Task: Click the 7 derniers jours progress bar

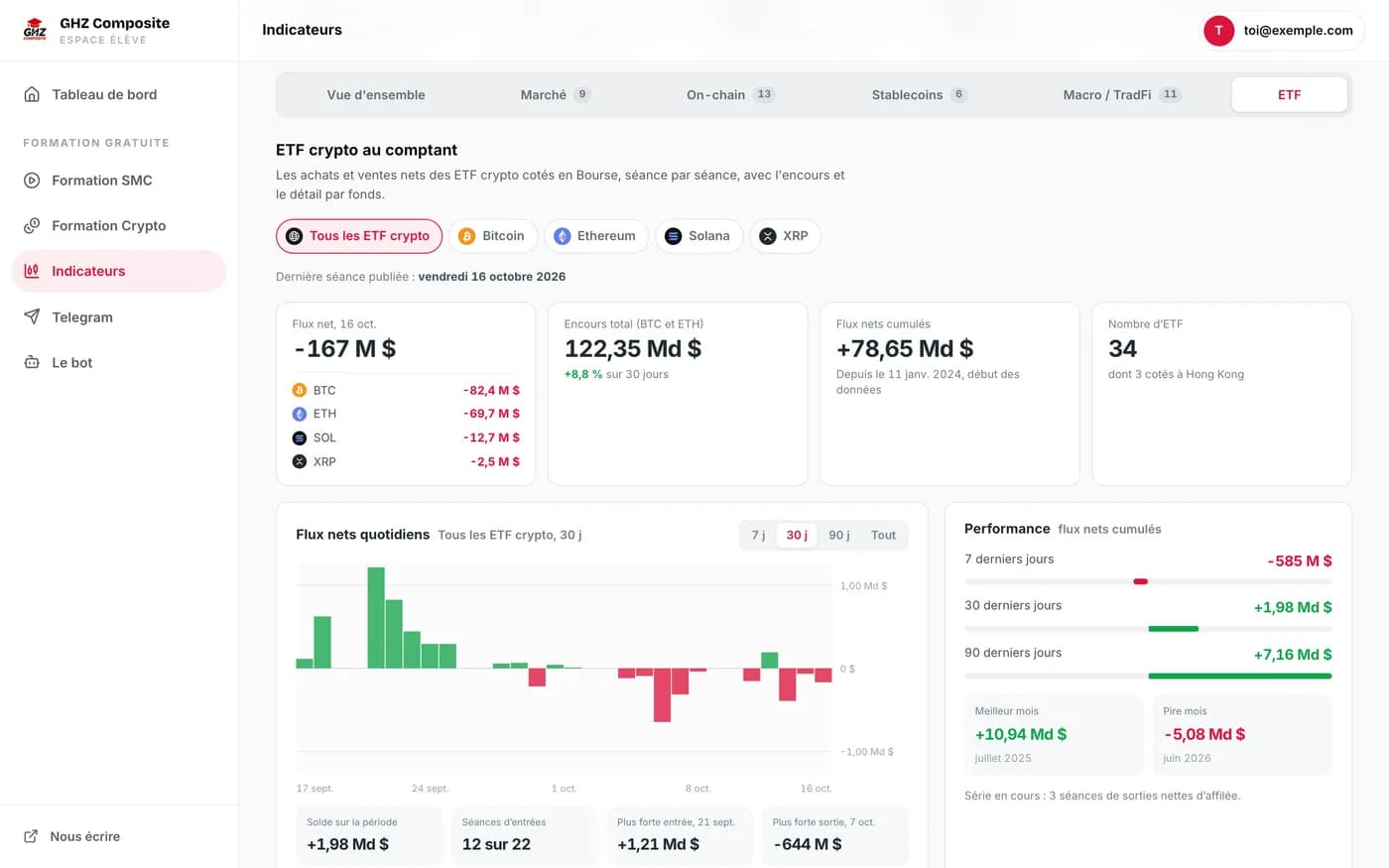Action: coord(1148,581)
